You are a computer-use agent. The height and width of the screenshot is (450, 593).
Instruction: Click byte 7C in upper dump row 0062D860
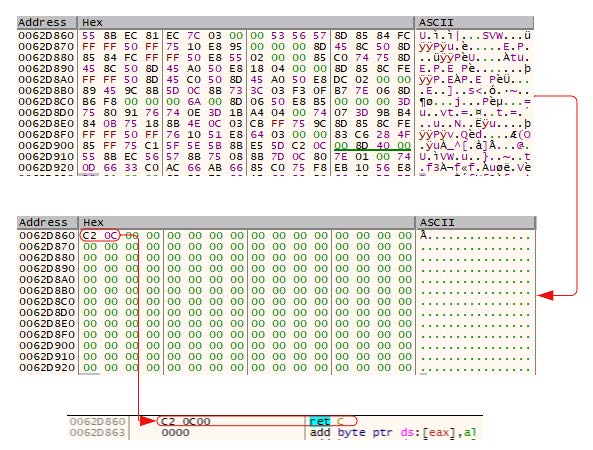tap(194, 36)
